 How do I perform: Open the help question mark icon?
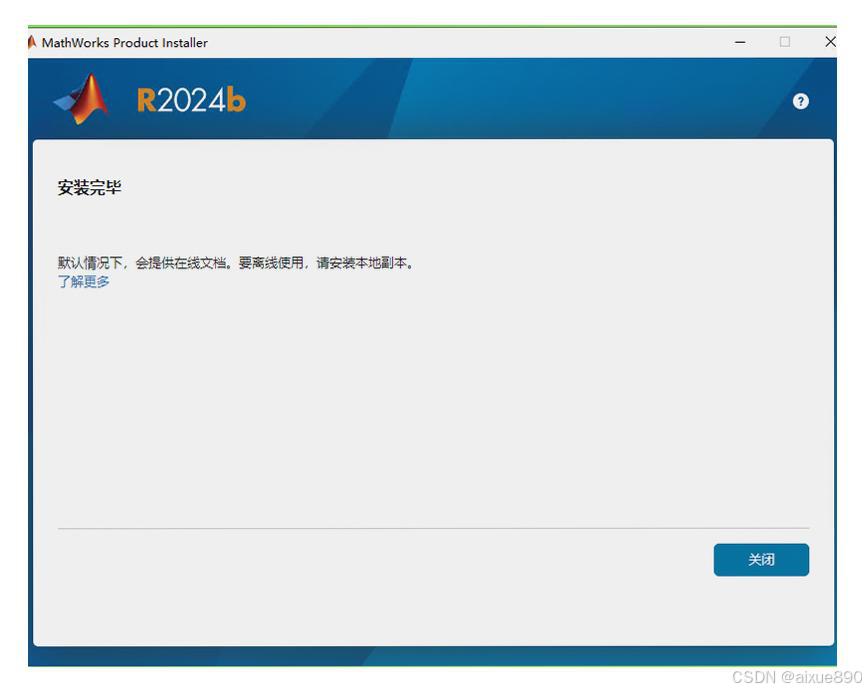pyautogui.click(x=800, y=101)
